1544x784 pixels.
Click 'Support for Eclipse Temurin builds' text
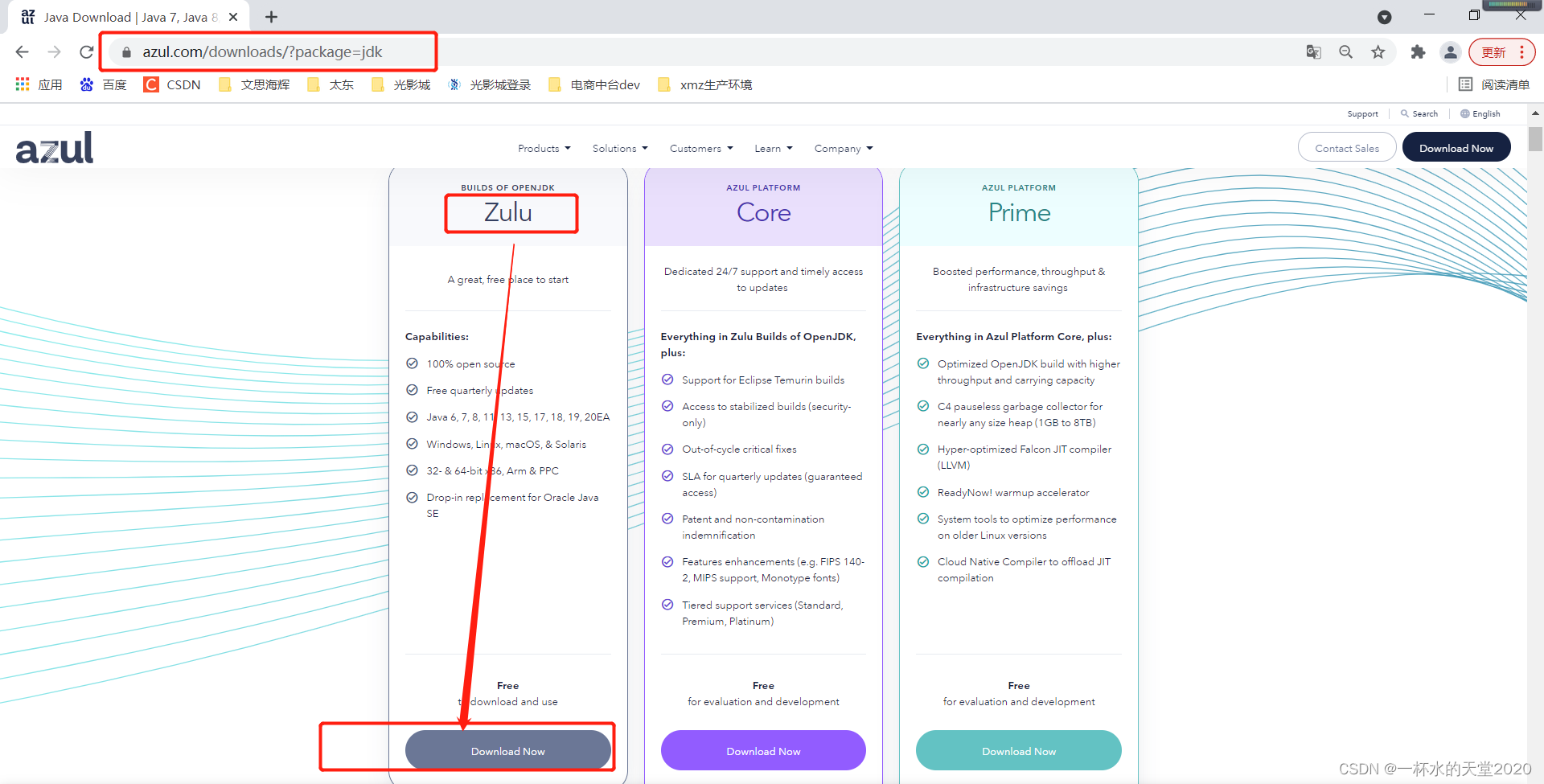[x=763, y=380]
